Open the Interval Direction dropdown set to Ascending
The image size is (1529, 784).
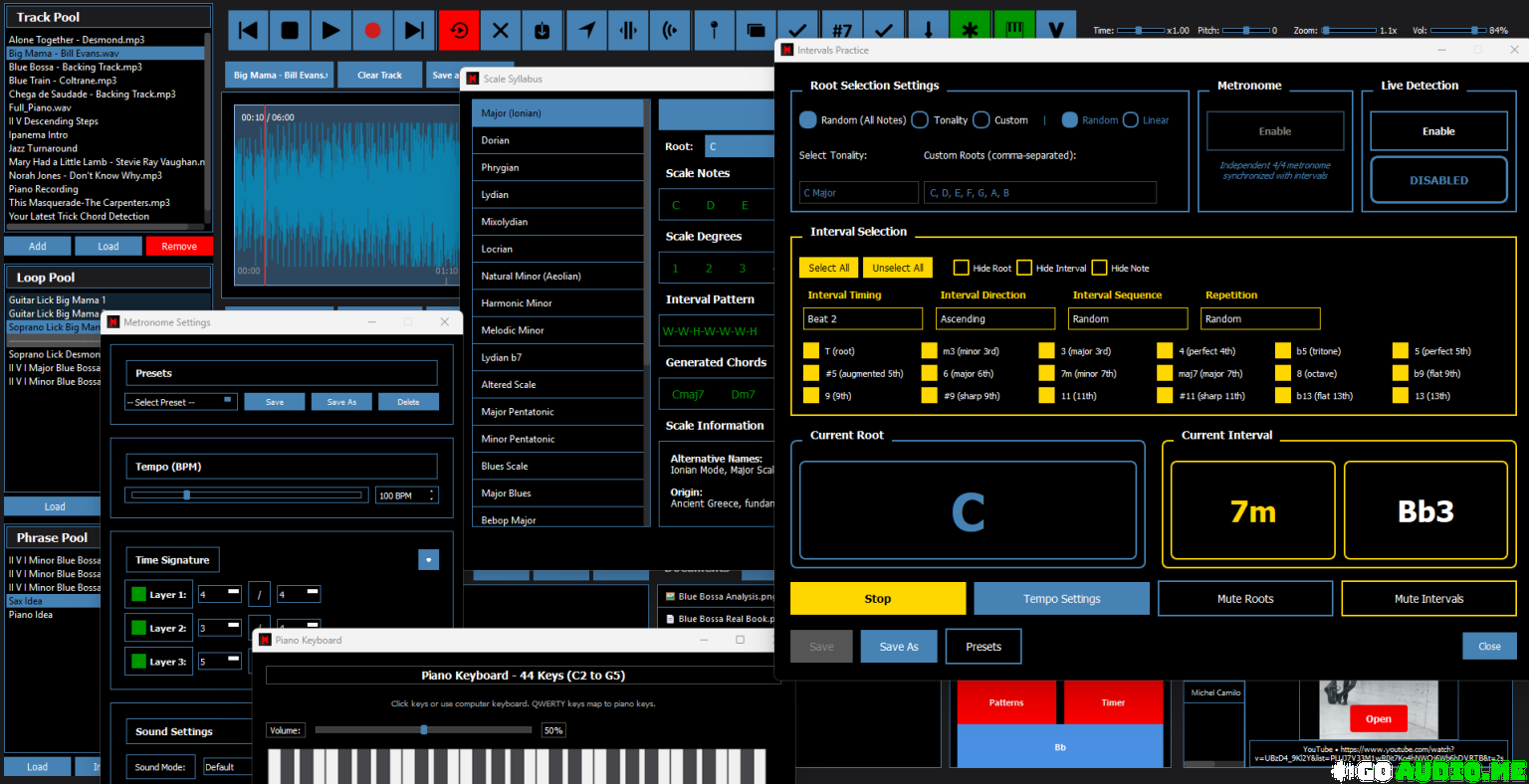995,319
